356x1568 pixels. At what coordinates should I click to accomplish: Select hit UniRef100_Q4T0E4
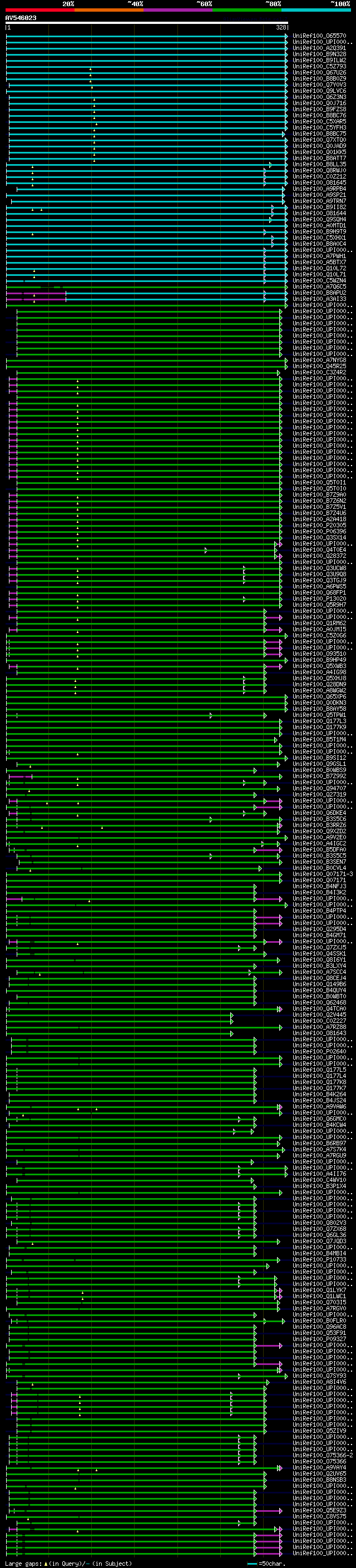coord(319,550)
